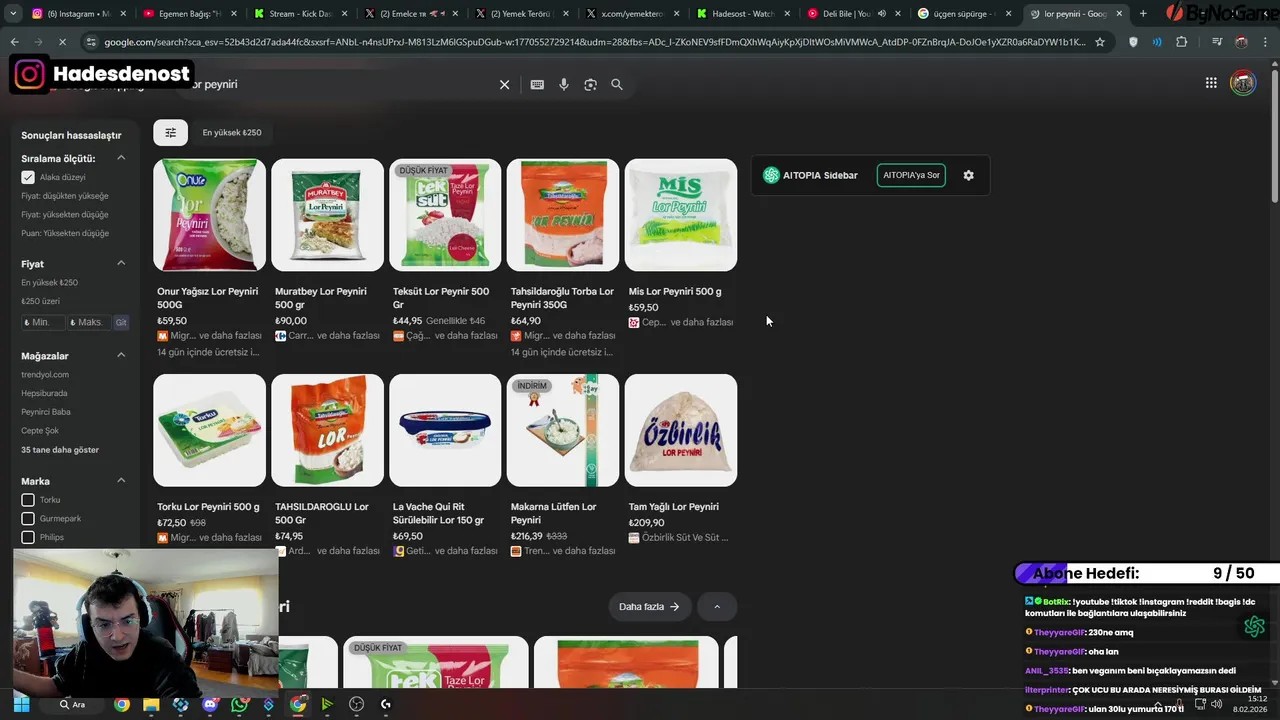This screenshot has width=1280, height=720.
Task: Open Onur Yağsız Lor Peyniri product image
Action: pyautogui.click(x=209, y=215)
